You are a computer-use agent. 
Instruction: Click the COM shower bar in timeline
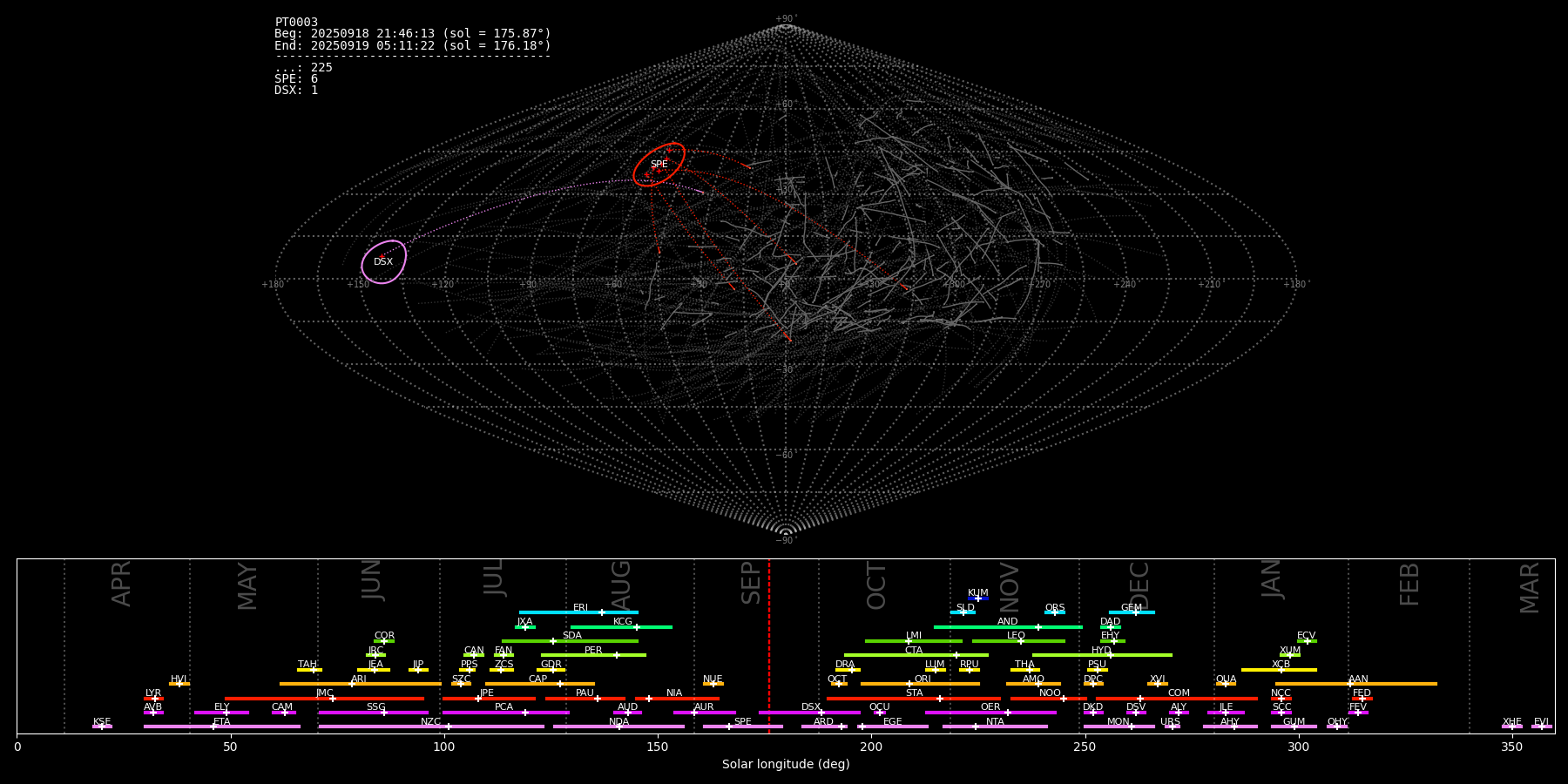(x=1179, y=698)
